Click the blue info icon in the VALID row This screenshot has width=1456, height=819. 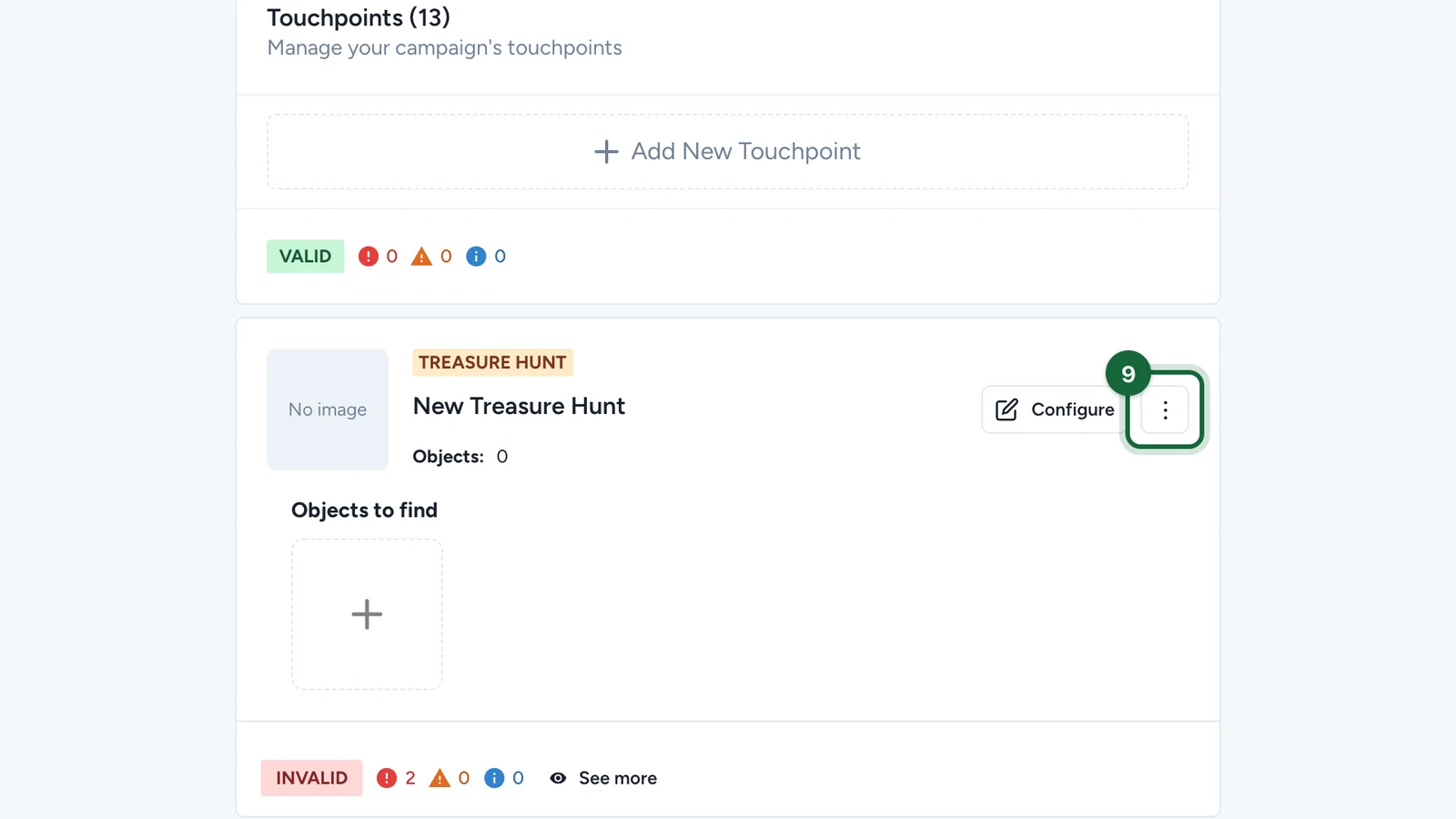click(x=476, y=257)
